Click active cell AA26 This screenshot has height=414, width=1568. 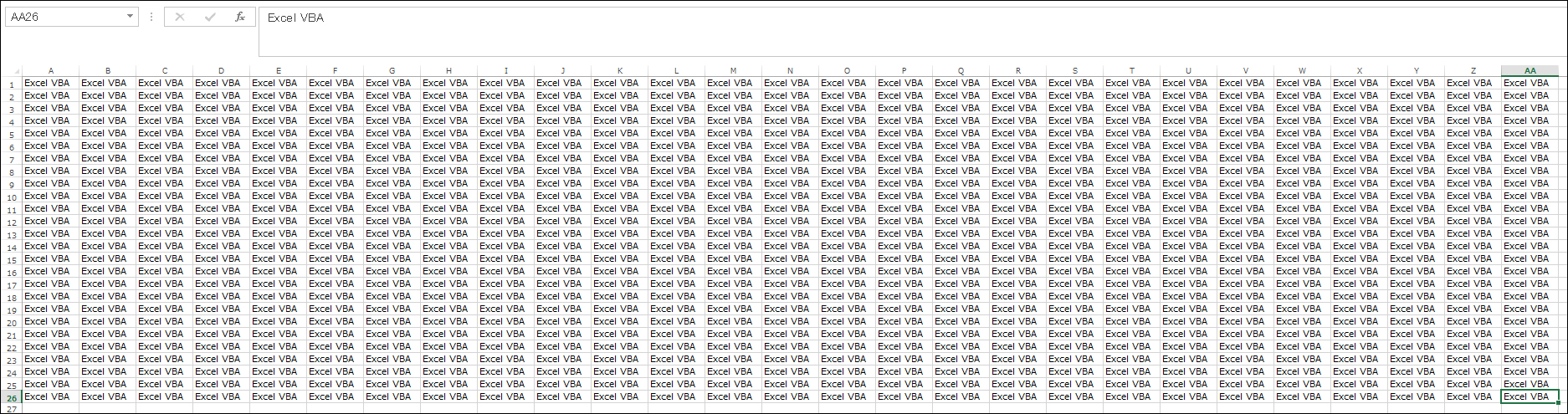coord(1530,396)
